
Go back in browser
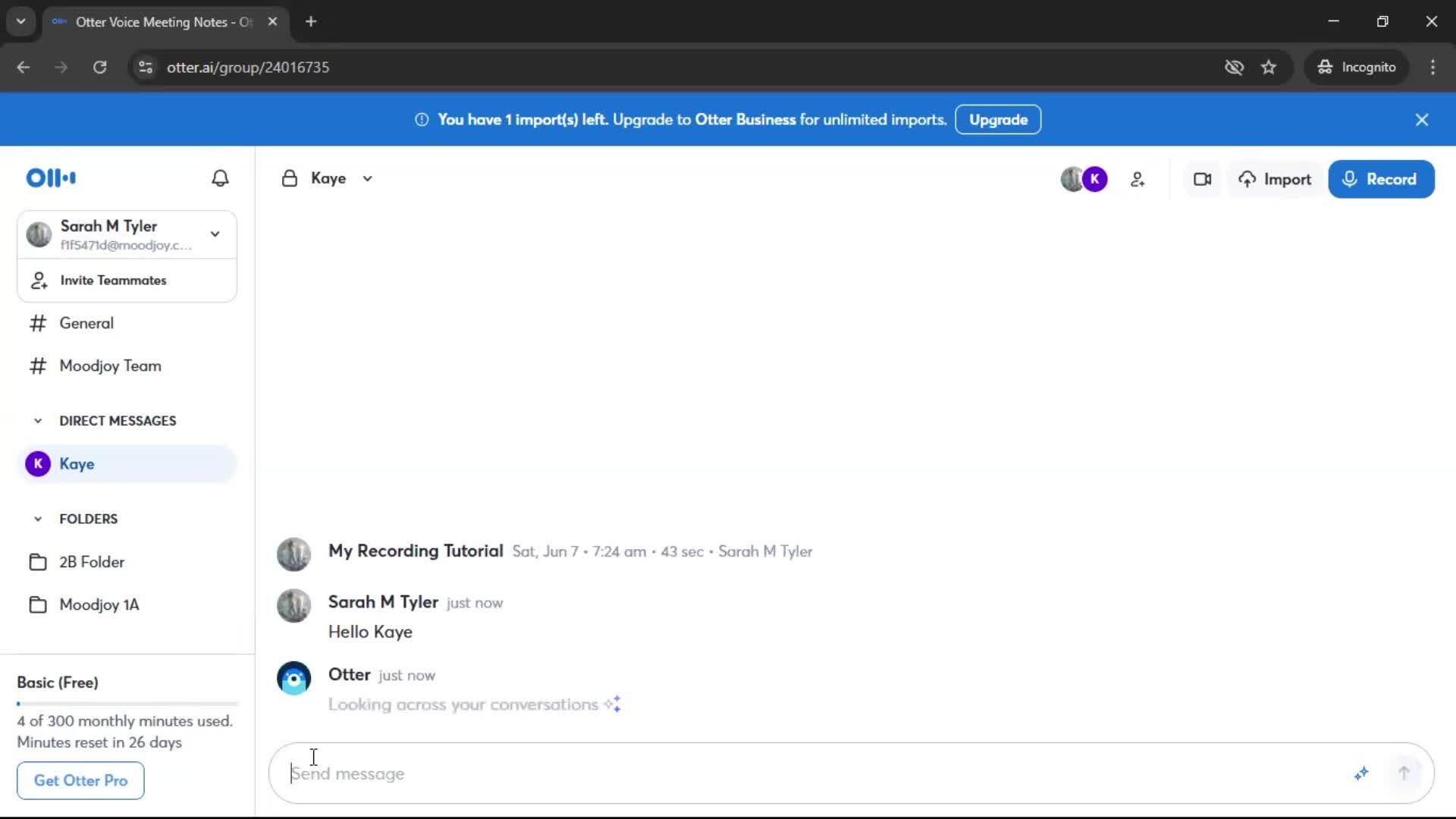click(24, 67)
